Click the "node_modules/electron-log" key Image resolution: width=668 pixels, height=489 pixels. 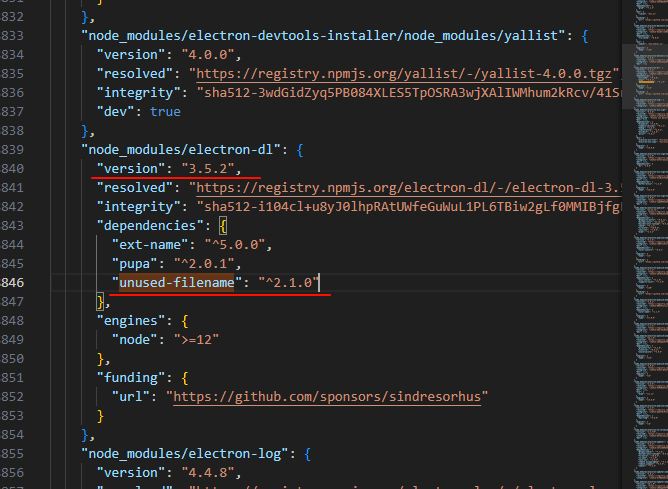[x=184, y=454]
